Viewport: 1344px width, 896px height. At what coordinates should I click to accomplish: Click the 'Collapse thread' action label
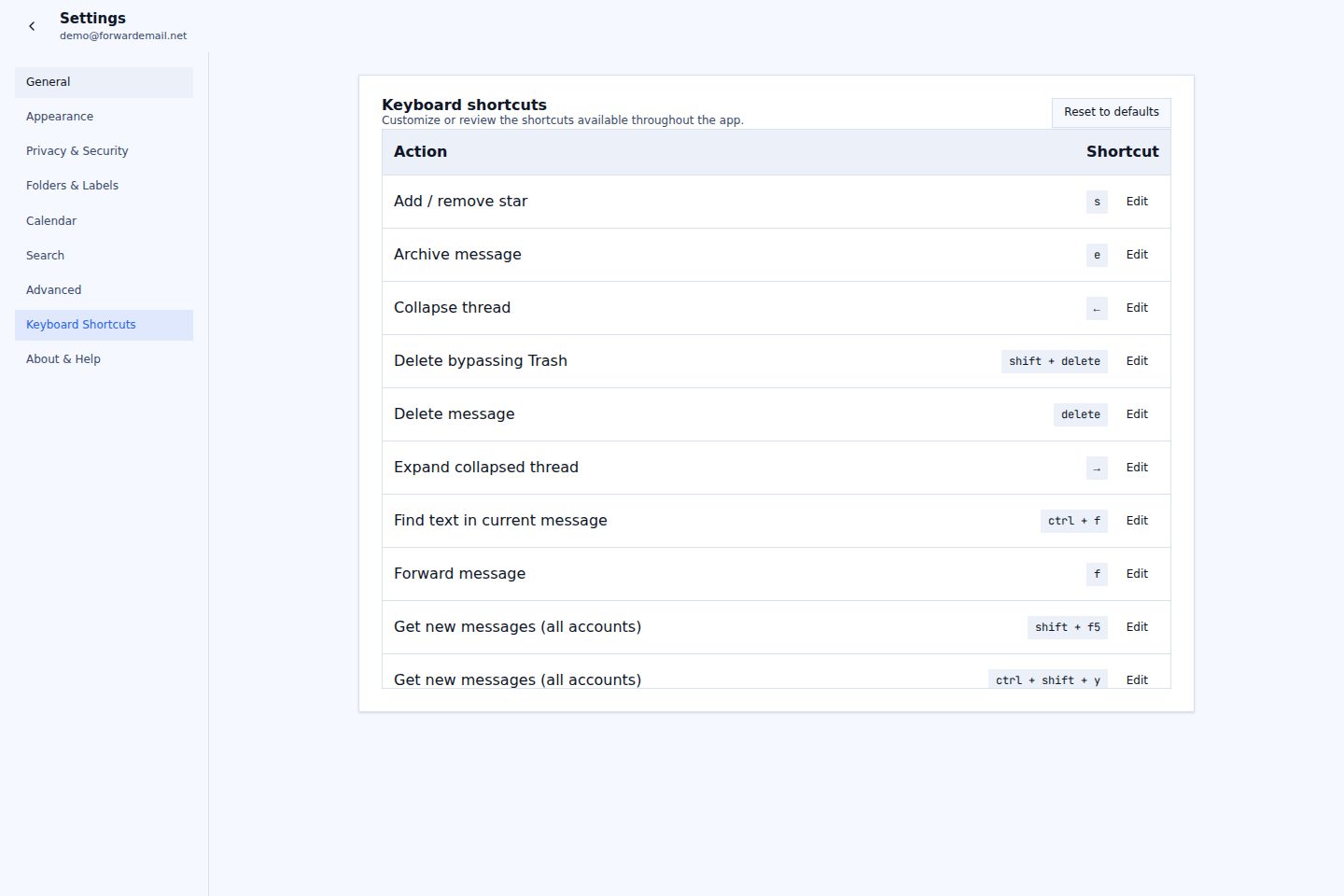tap(452, 308)
